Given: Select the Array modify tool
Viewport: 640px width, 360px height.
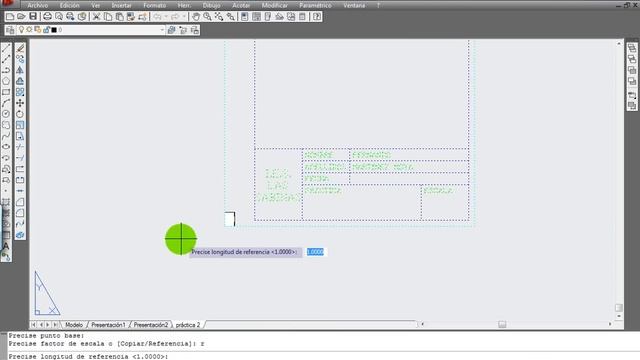Looking at the screenshot, I should click(x=20, y=92).
